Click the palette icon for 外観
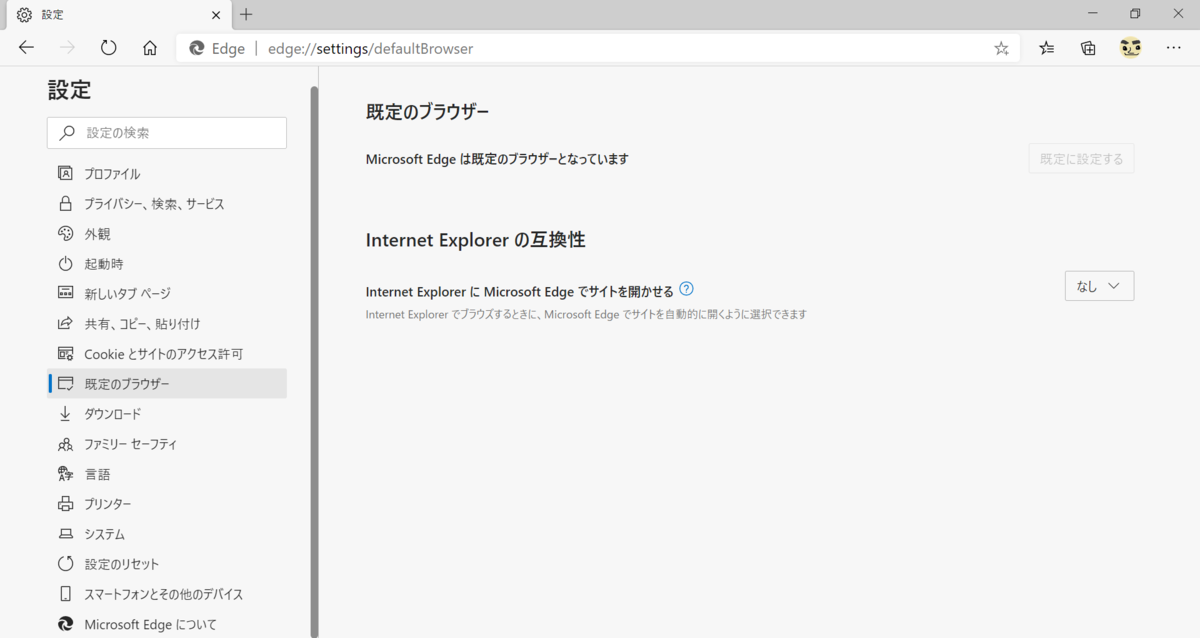The height and width of the screenshot is (638, 1200). (x=65, y=233)
